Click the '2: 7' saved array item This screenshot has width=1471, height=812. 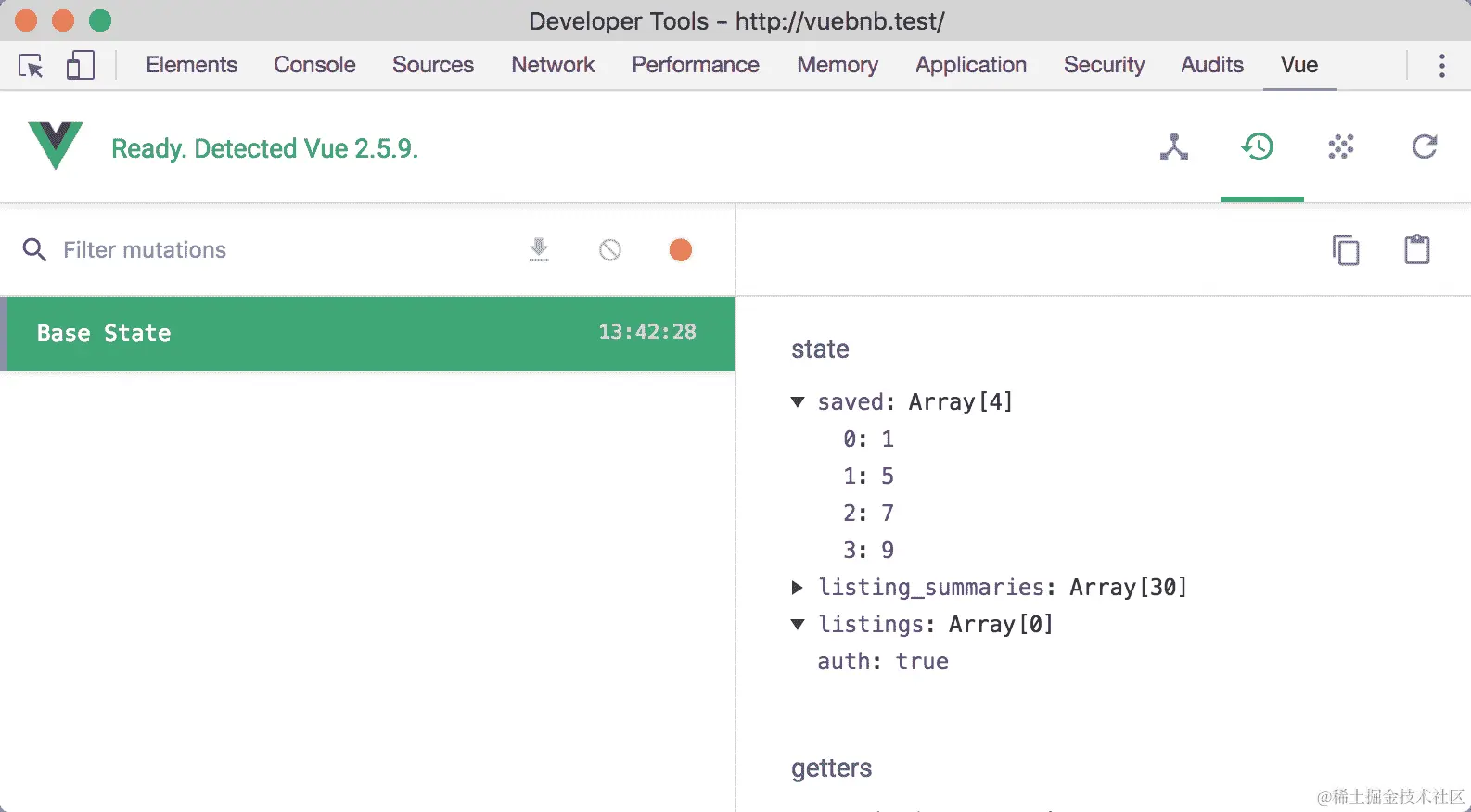click(x=868, y=513)
